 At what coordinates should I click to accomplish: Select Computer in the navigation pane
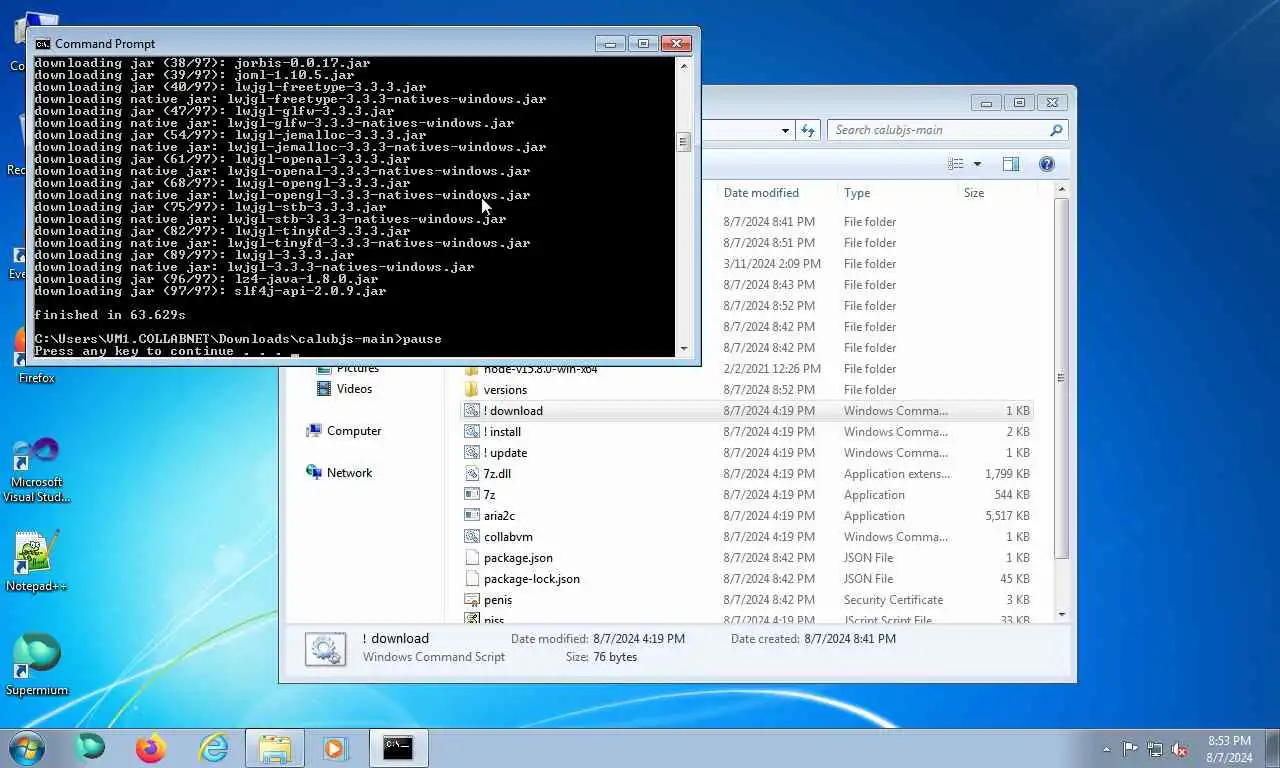pyautogui.click(x=354, y=431)
